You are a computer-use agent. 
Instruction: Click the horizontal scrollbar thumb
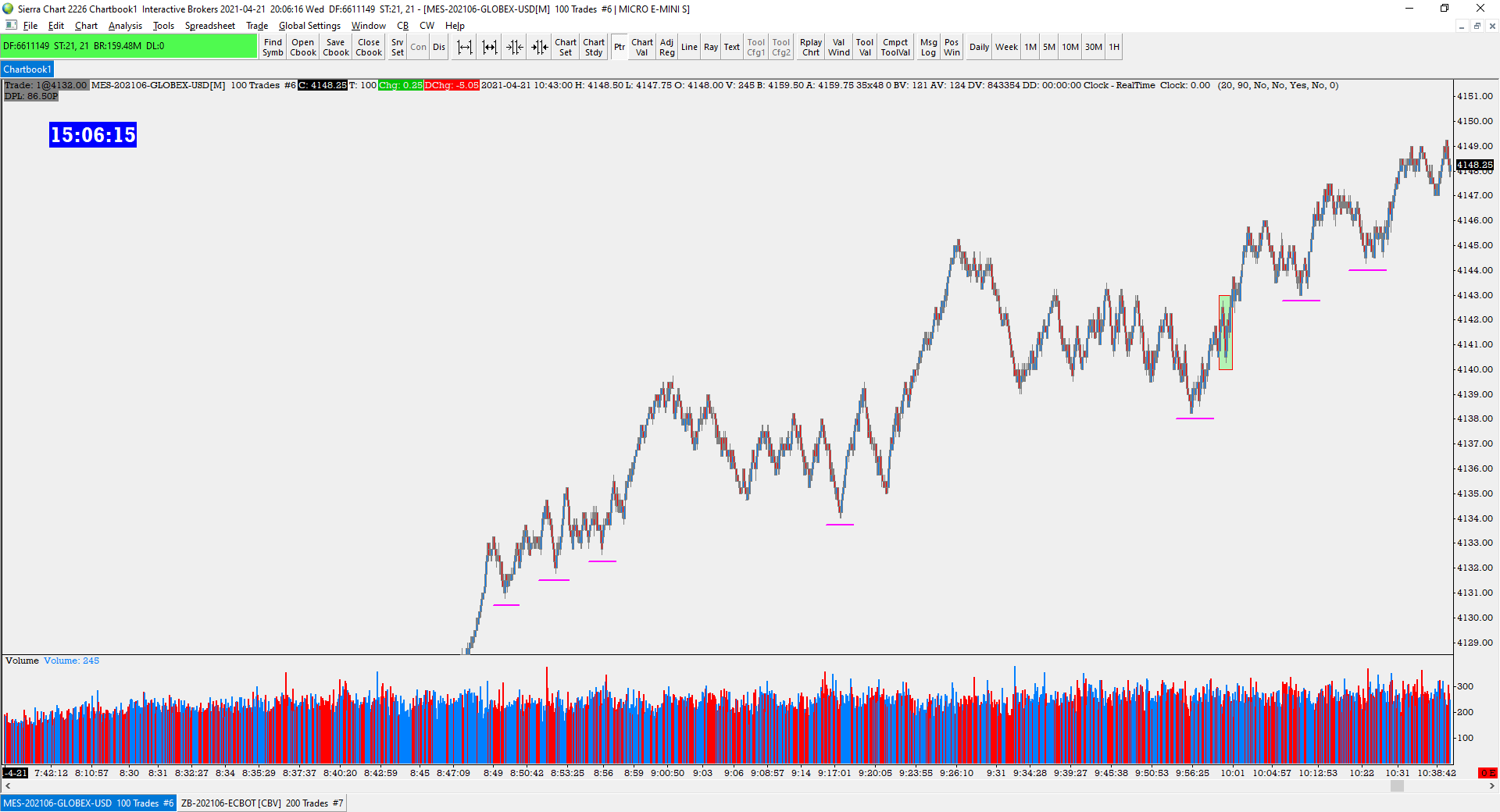point(1397,786)
